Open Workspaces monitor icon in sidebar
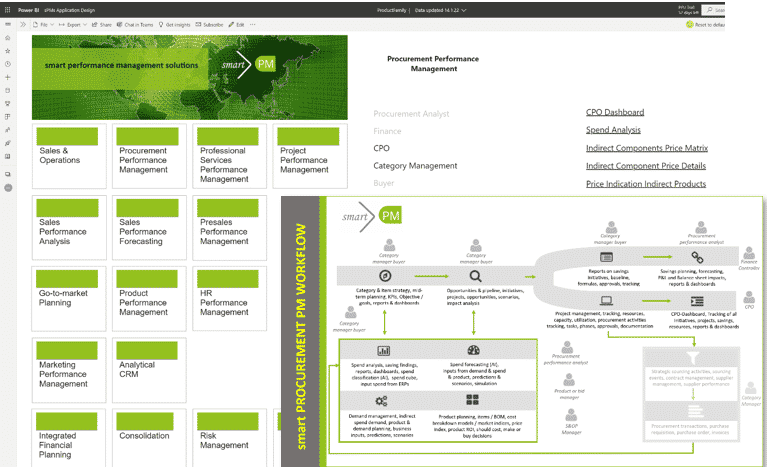This screenshot has height=467, width=767. click(x=8, y=174)
